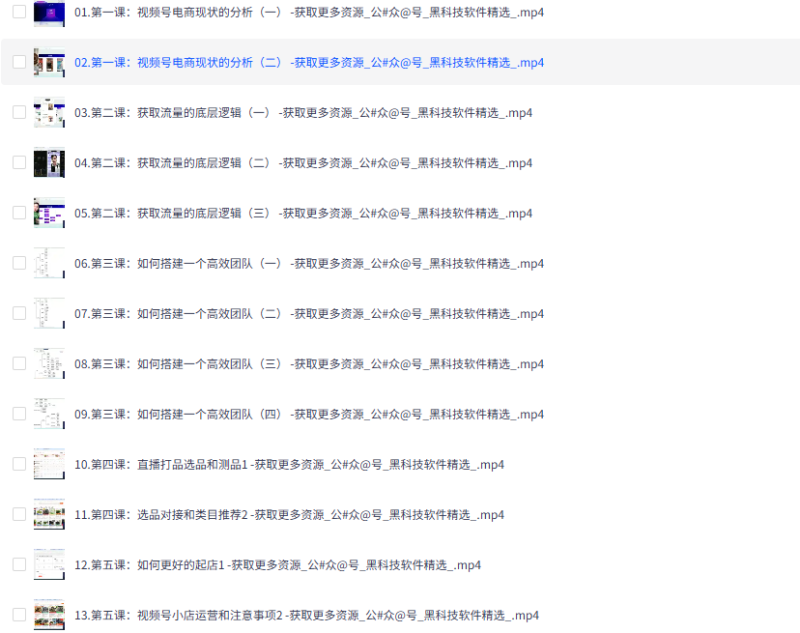800x633 pixels.
Task: Open 13.第五课 视频号小店运营和注意事项2 file
Action: pos(307,615)
